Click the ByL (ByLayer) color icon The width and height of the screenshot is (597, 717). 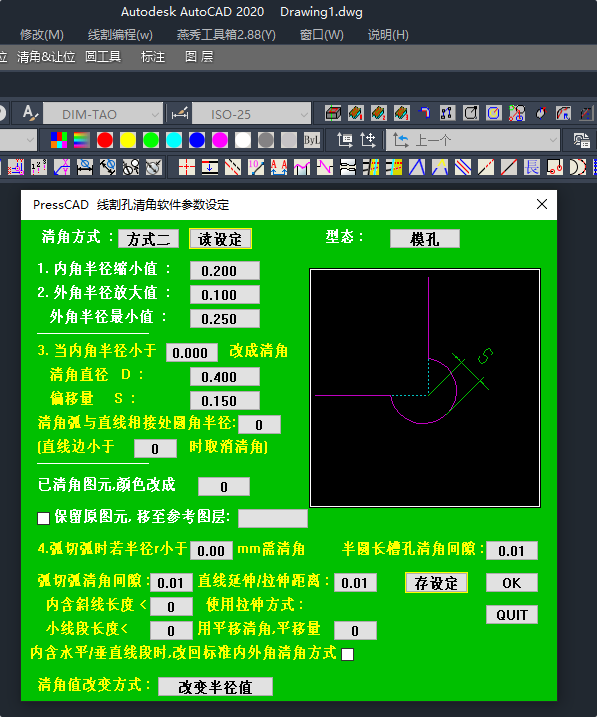tap(312, 140)
